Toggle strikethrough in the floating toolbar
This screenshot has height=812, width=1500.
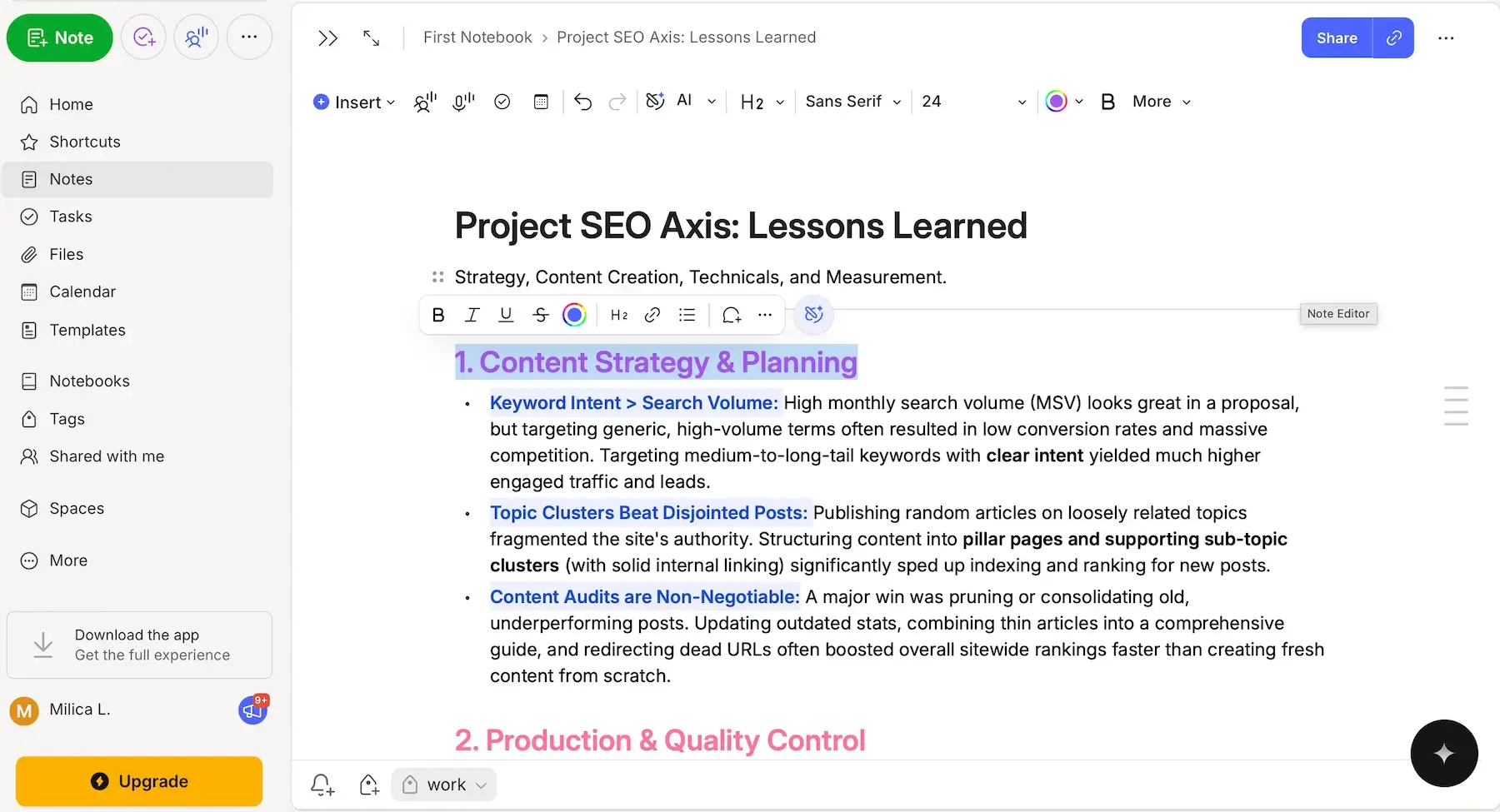coord(540,315)
